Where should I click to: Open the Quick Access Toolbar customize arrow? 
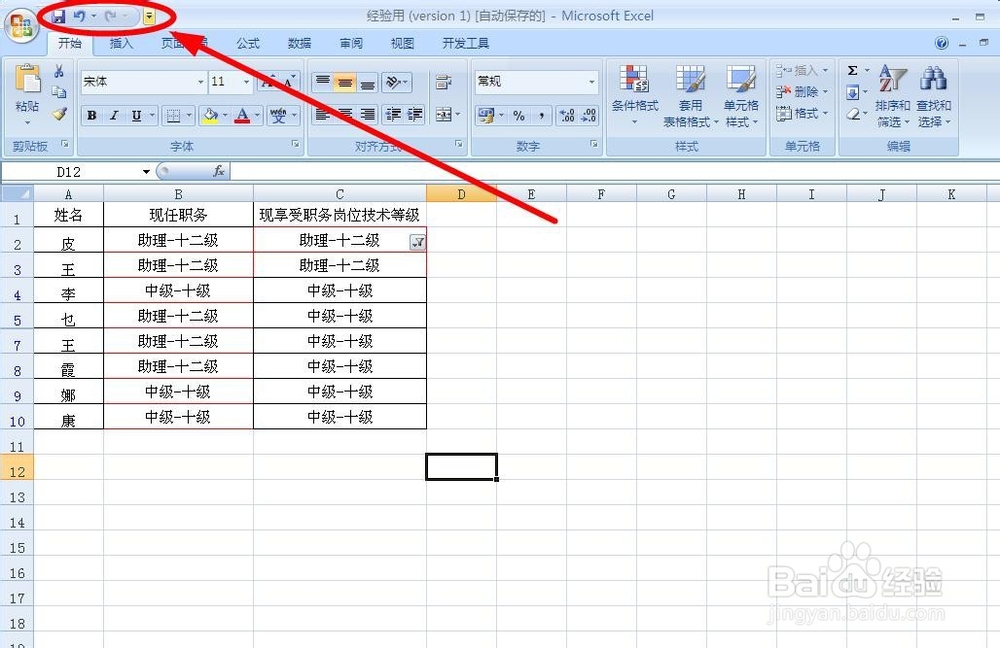(148, 17)
